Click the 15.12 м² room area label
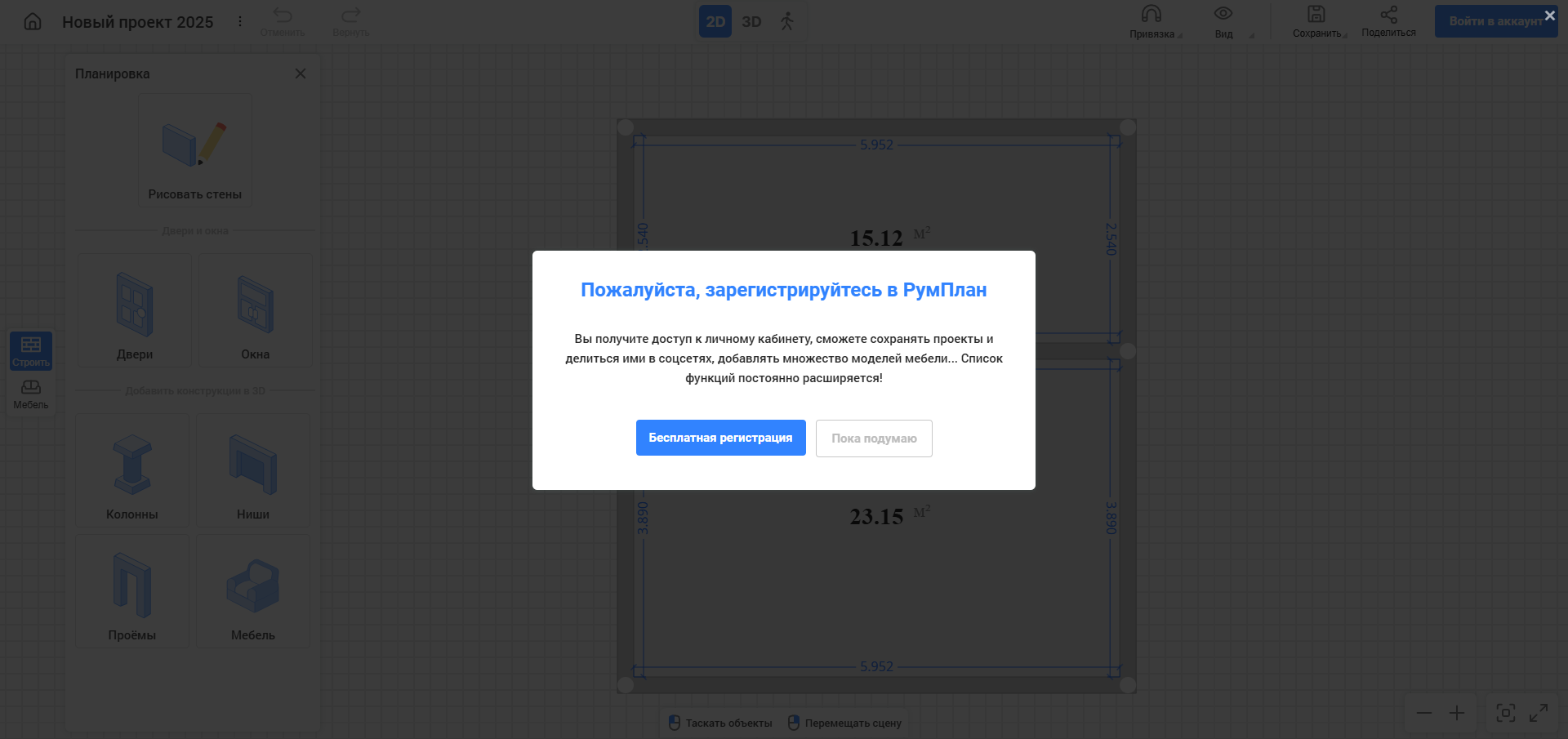Screen dimensions: 1568x739 click(889, 238)
